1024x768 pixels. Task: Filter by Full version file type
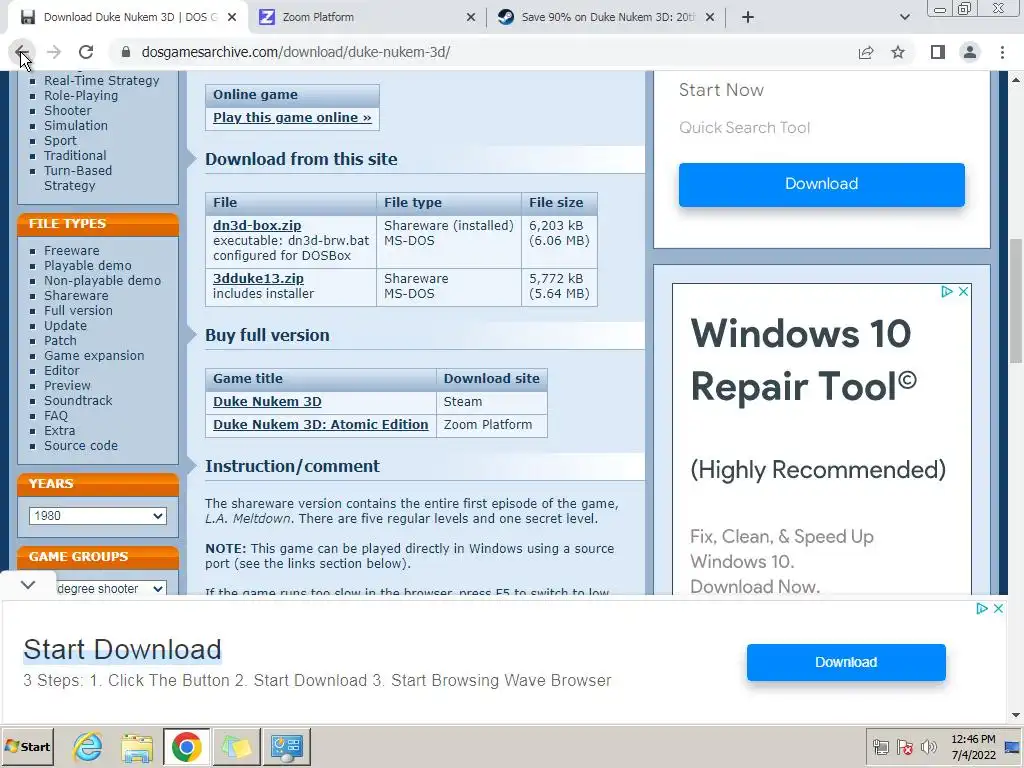click(x=78, y=311)
